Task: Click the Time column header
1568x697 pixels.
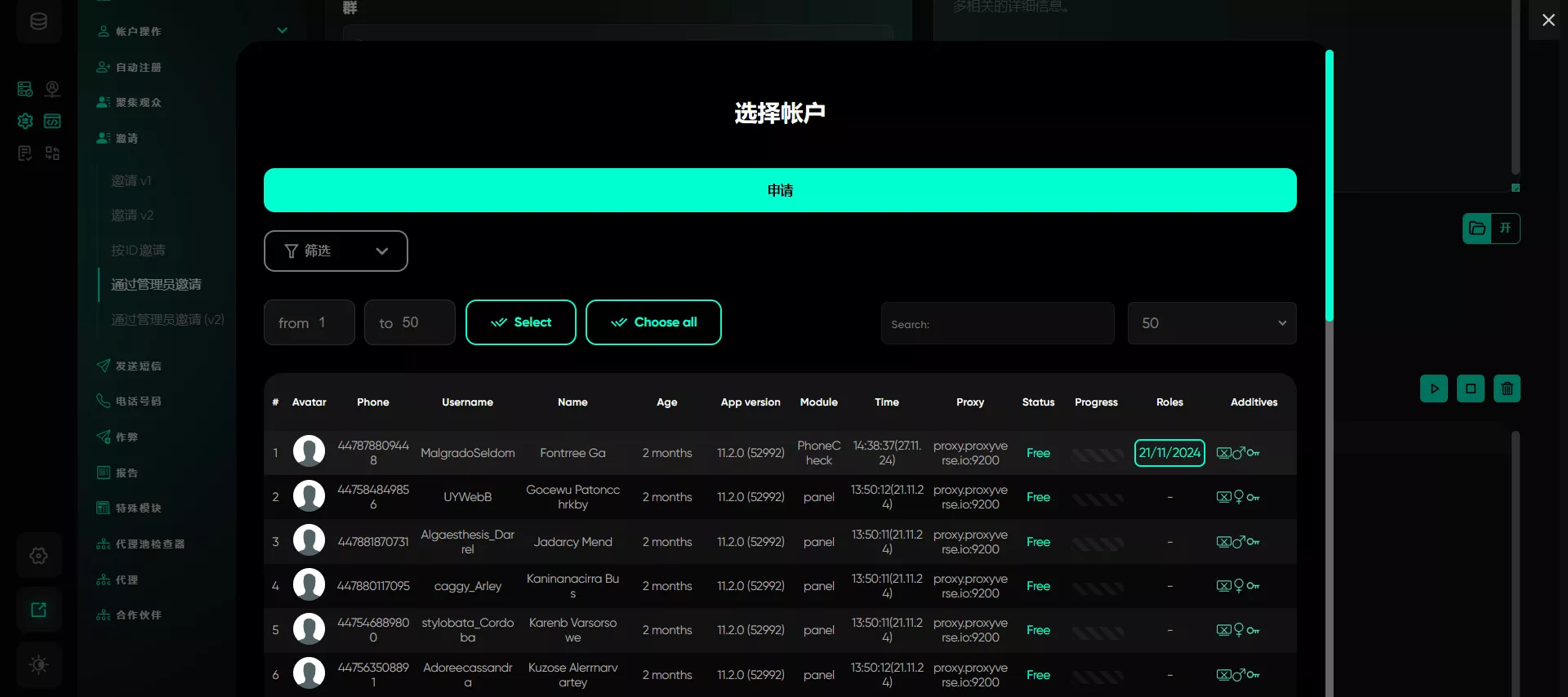Action: [x=887, y=402]
